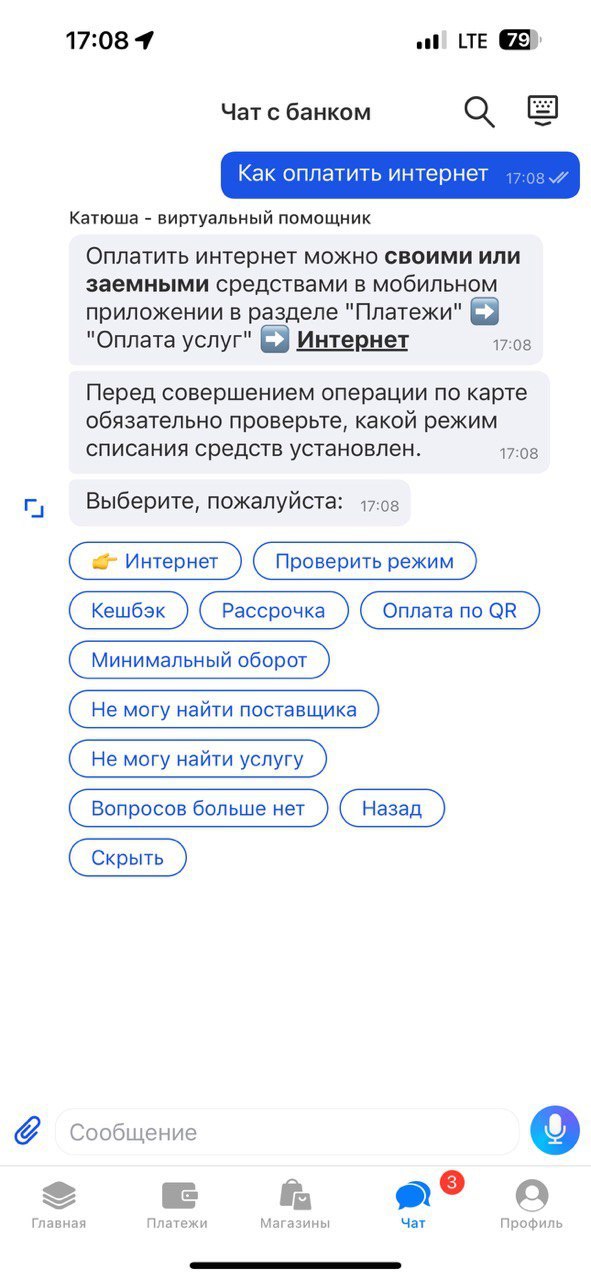
Task: Hide suggestions with the Скрыть button
Action: tap(128, 857)
